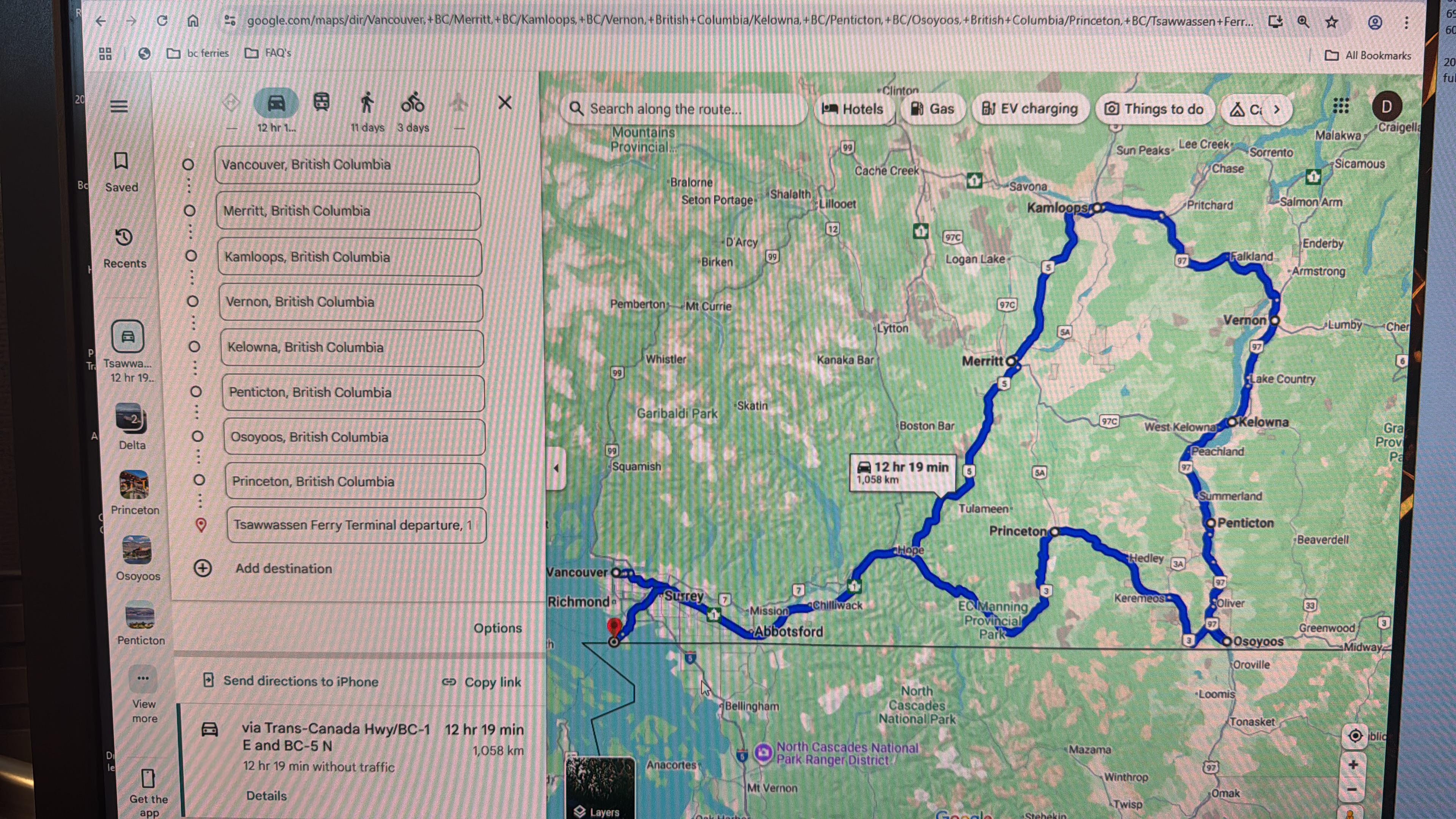Open the FAQ's bookmark folder
This screenshot has width=1456, height=819.
pyautogui.click(x=268, y=53)
